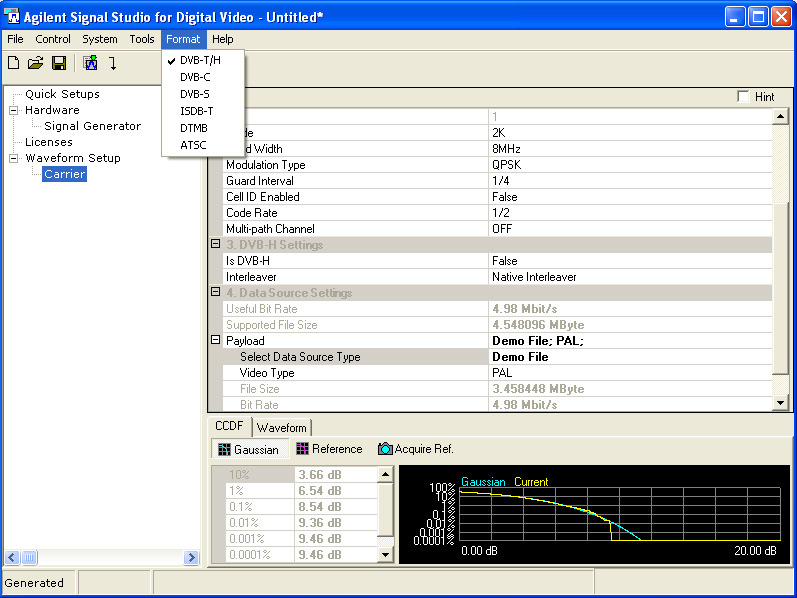The image size is (797, 598).
Task: Select Signal Generator in the tree
Action: pos(93,126)
